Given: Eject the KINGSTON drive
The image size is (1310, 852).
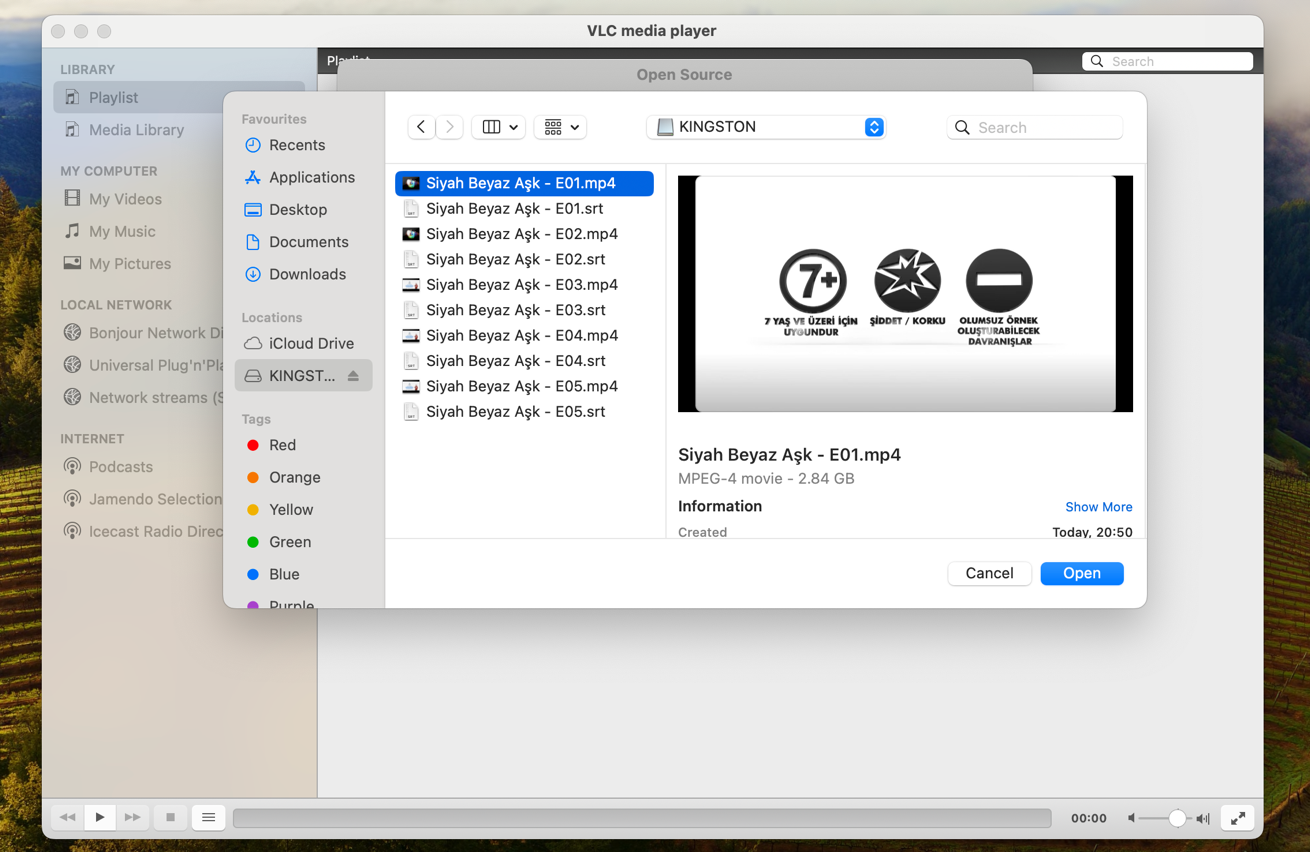Looking at the screenshot, I should (353, 376).
